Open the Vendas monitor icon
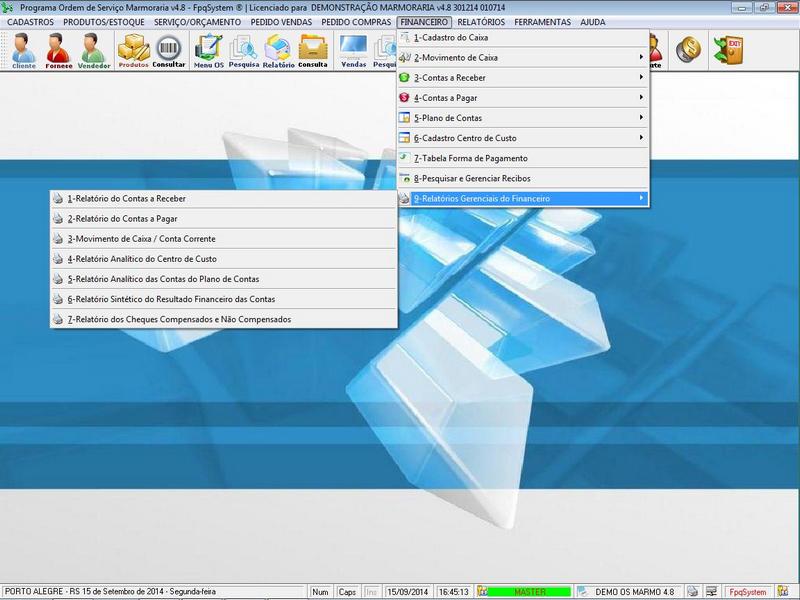The width and height of the screenshot is (800, 600). pos(354,51)
